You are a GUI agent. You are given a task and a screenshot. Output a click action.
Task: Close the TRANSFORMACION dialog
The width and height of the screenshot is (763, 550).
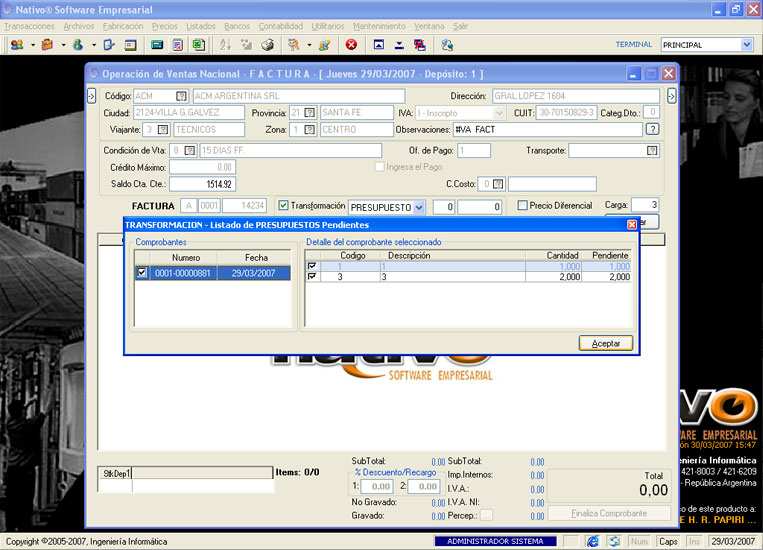631,225
